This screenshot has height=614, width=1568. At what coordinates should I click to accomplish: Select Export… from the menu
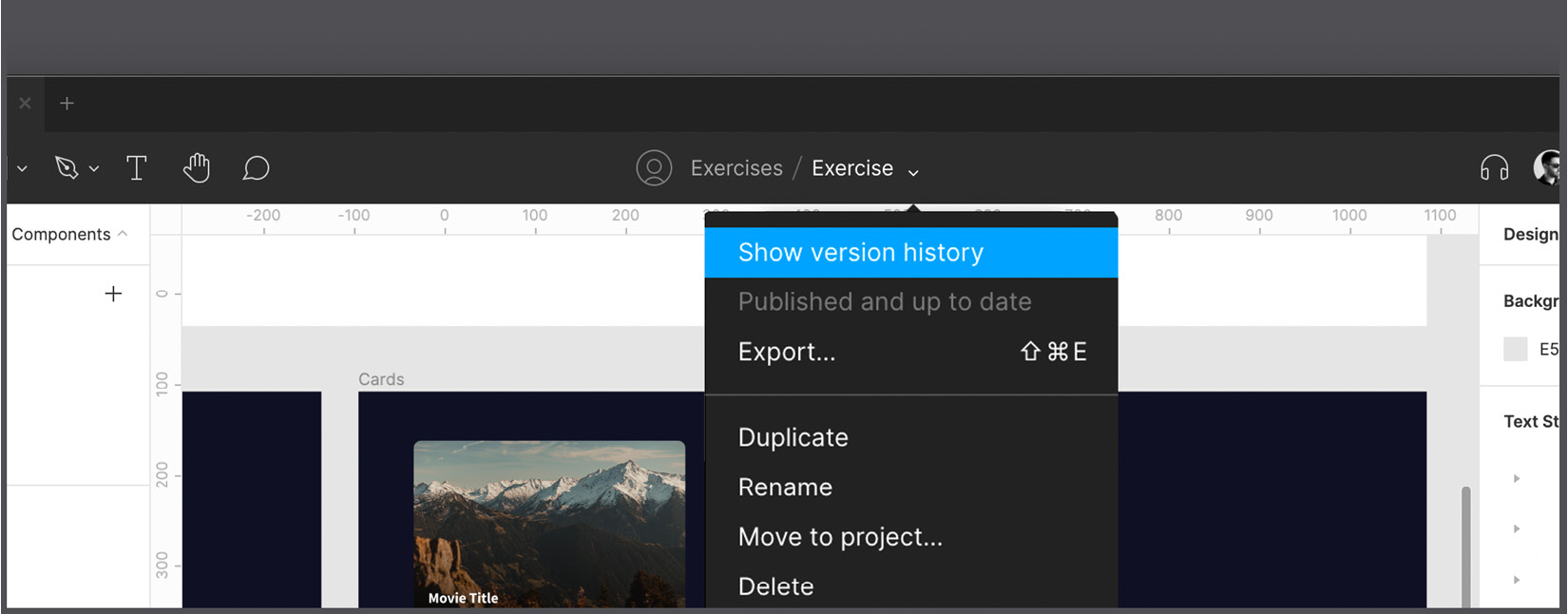click(x=911, y=352)
